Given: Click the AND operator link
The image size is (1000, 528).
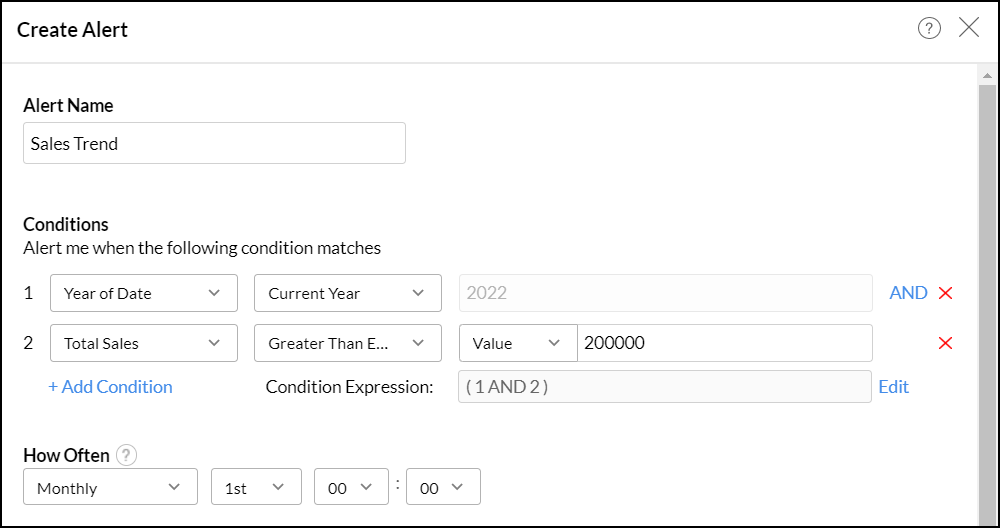Looking at the screenshot, I should 908,293.
